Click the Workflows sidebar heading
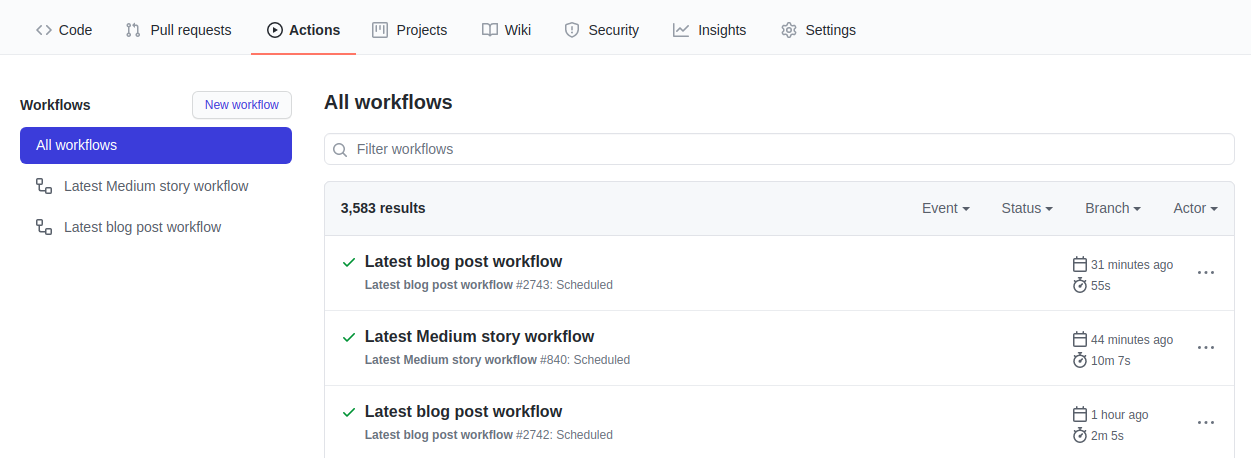Viewport: 1251px width, 458px height. click(55, 105)
